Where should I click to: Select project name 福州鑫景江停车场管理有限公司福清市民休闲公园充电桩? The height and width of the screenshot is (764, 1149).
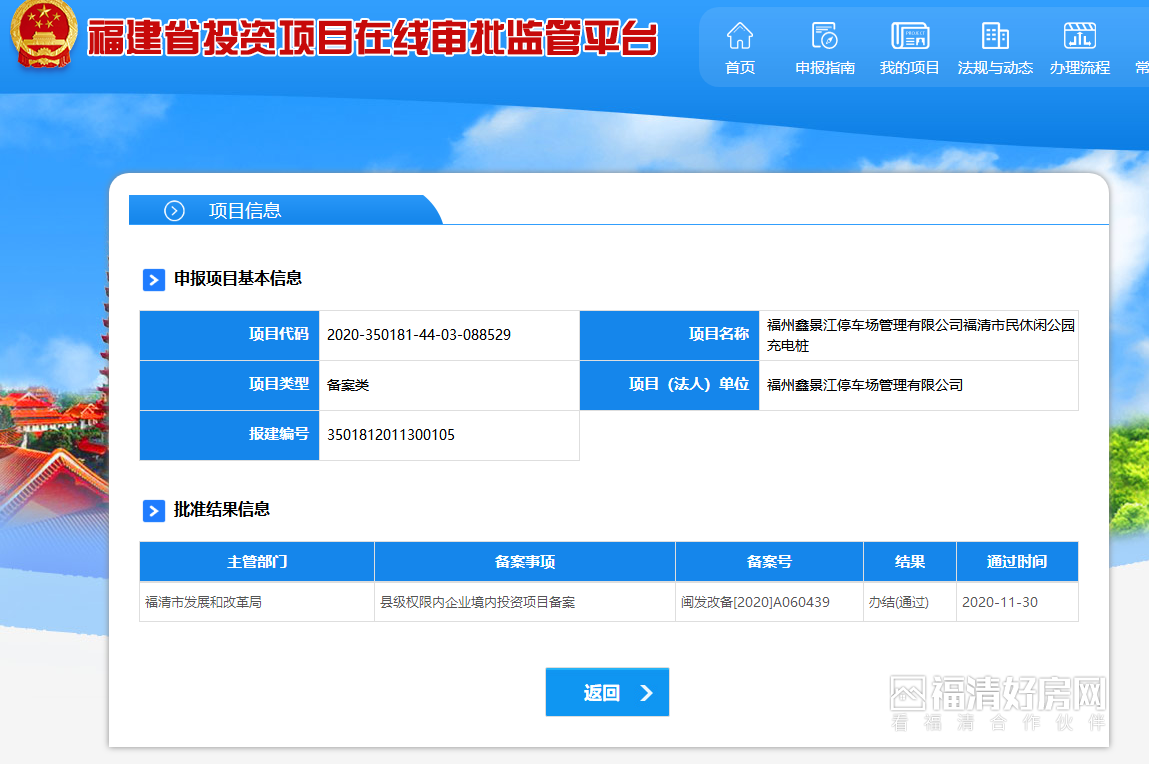920,335
